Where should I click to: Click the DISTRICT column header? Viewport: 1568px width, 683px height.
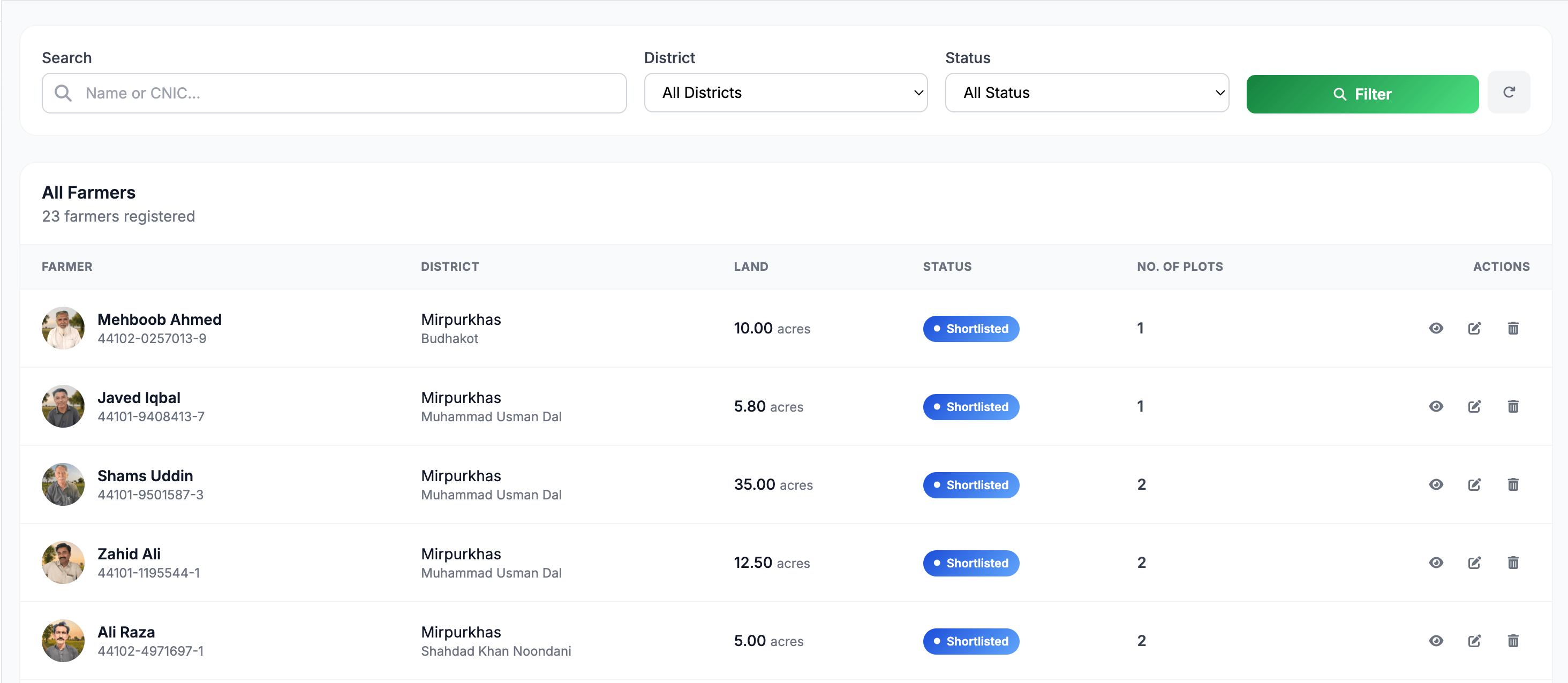point(450,267)
